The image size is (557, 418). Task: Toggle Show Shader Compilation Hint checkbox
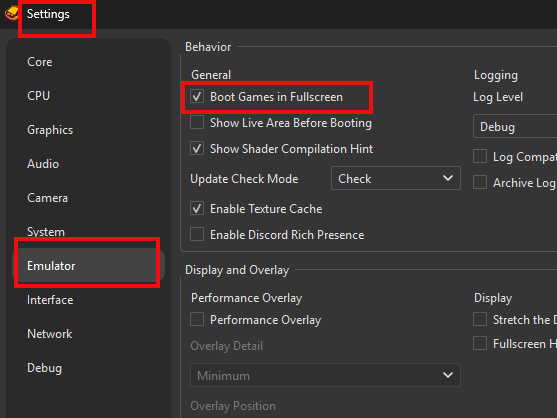coord(197,148)
